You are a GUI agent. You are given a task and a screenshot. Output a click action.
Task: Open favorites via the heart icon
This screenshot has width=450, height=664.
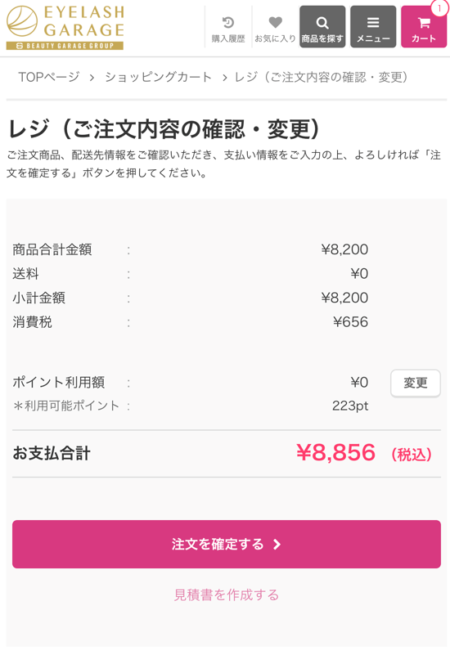pos(275,22)
